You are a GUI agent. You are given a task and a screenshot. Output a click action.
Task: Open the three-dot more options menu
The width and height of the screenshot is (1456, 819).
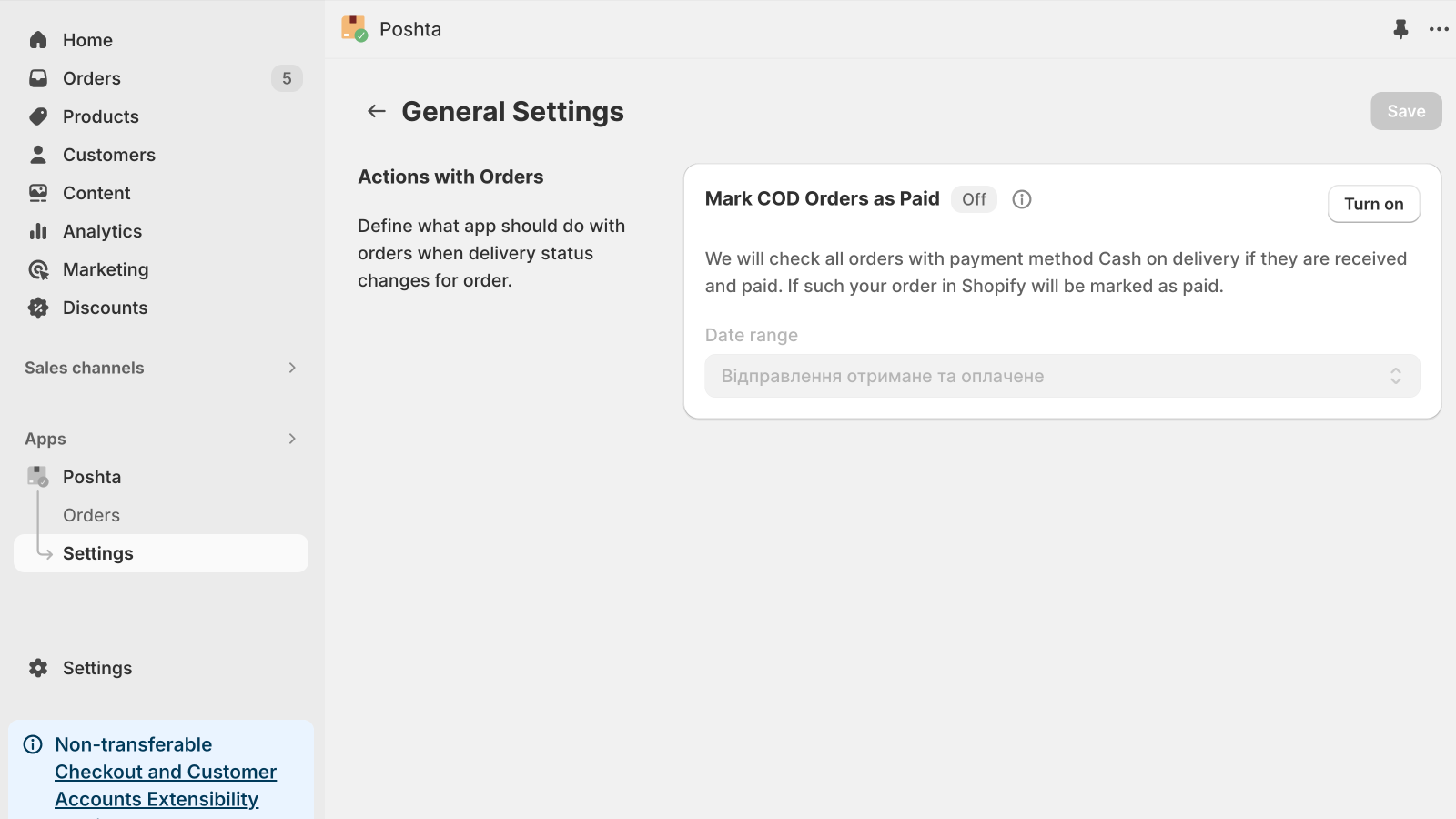tap(1439, 29)
